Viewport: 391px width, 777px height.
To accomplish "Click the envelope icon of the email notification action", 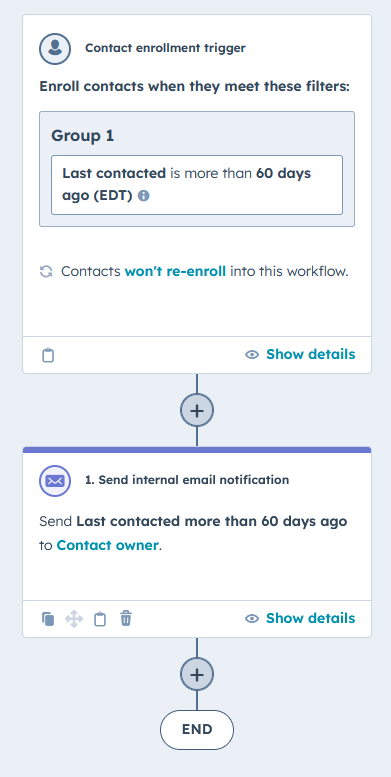I will [x=55, y=481].
